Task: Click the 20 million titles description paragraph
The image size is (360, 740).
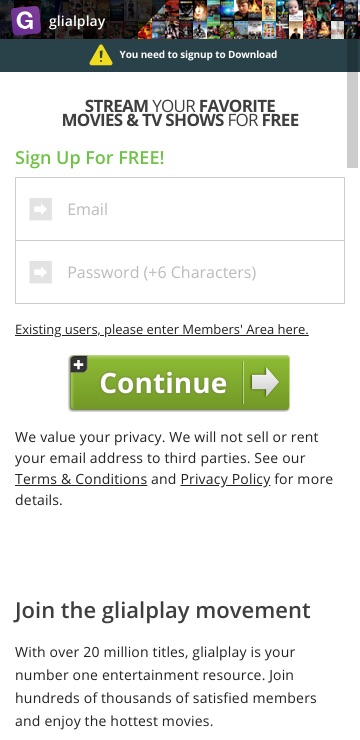Action: pos(166,686)
